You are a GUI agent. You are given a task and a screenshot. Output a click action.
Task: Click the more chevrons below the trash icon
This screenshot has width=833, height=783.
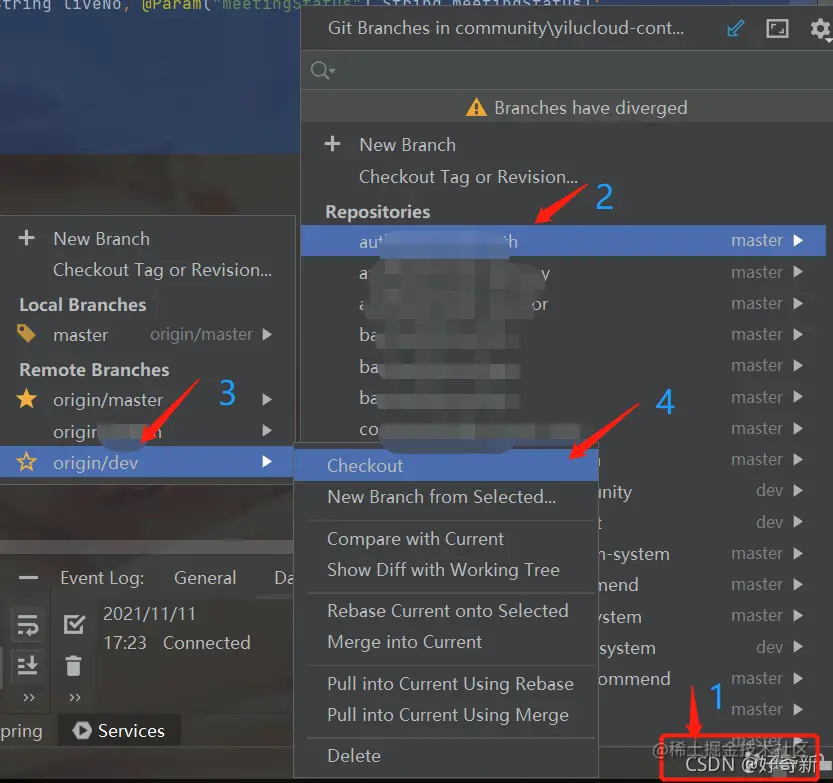[75, 697]
